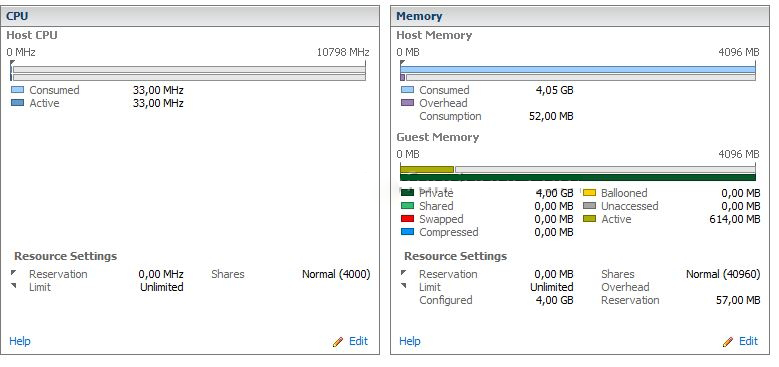Viewport: 779px width, 367px height.
Task: Click the Host CPU bar start marker
Action: click(x=12, y=63)
